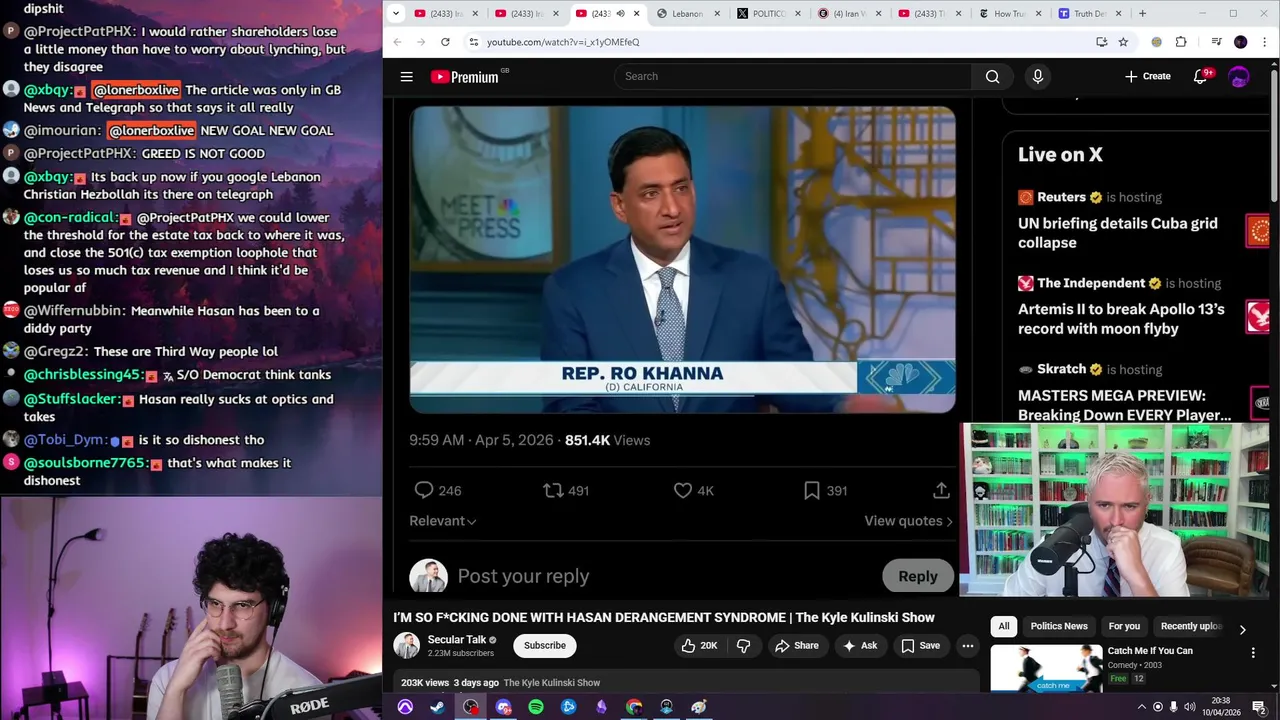This screenshot has width=1280, height=720.
Task: Click the tweet Reply button
Action: pyautogui.click(x=918, y=576)
